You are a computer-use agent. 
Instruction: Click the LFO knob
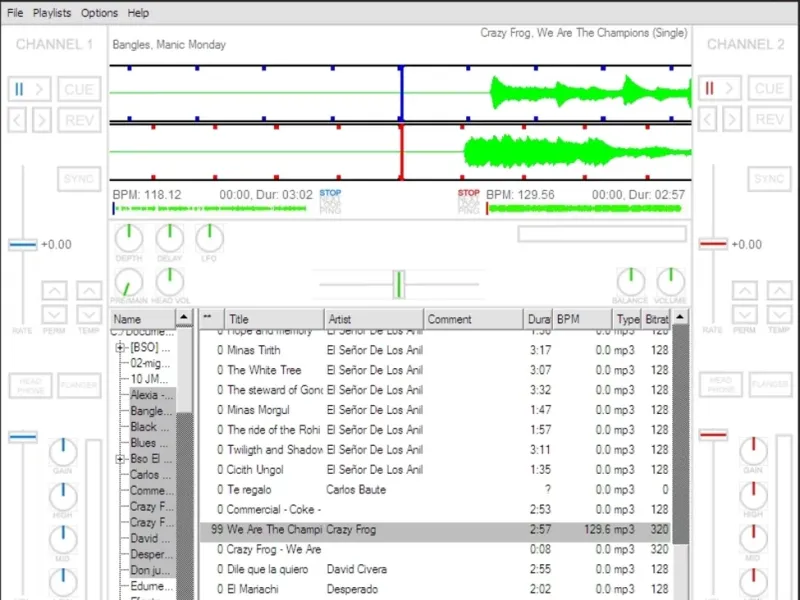209,238
